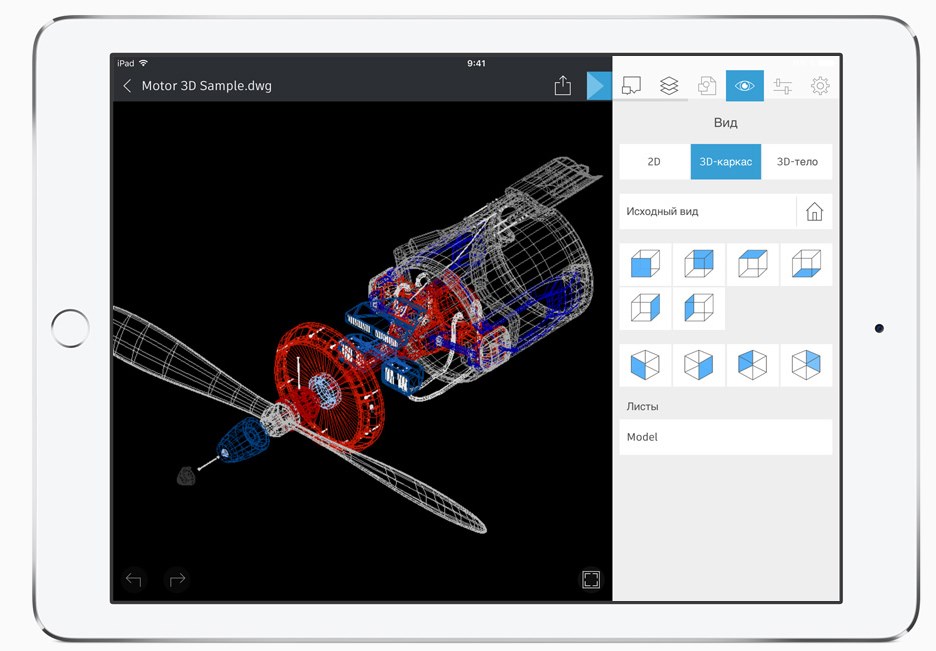Choose the top-face cube view
This screenshot has width=936, height=651.
point(753,264)
